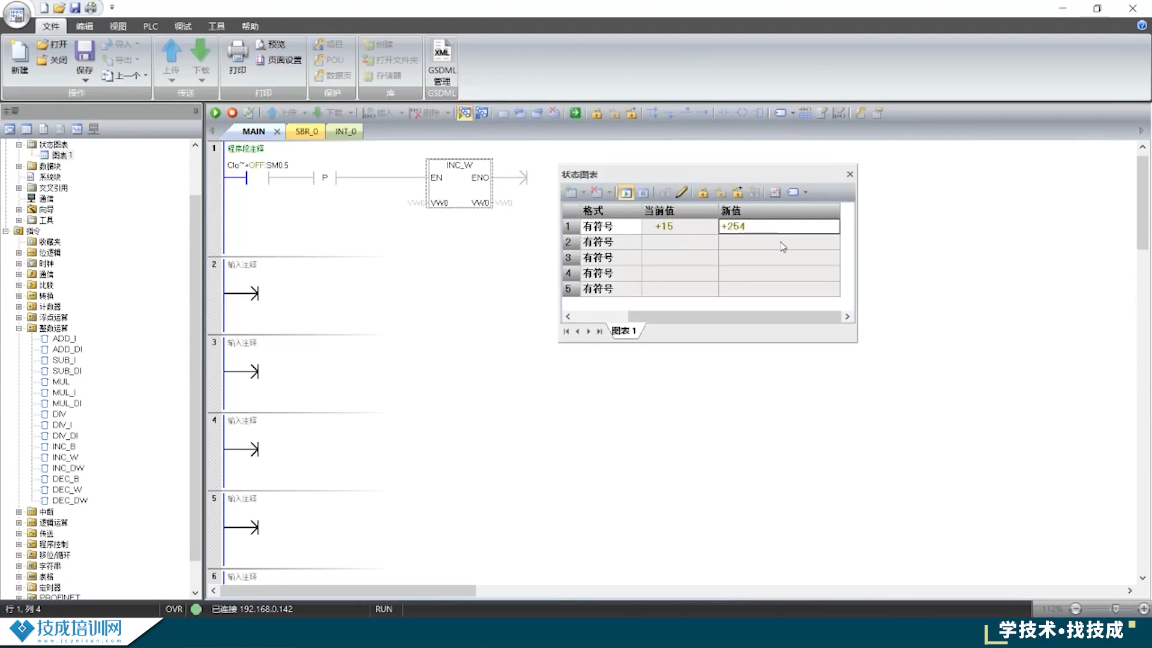The image size is (1152, 648).
Task: Switch to the SBR_0 editor tab
Action: coord(306,131)
